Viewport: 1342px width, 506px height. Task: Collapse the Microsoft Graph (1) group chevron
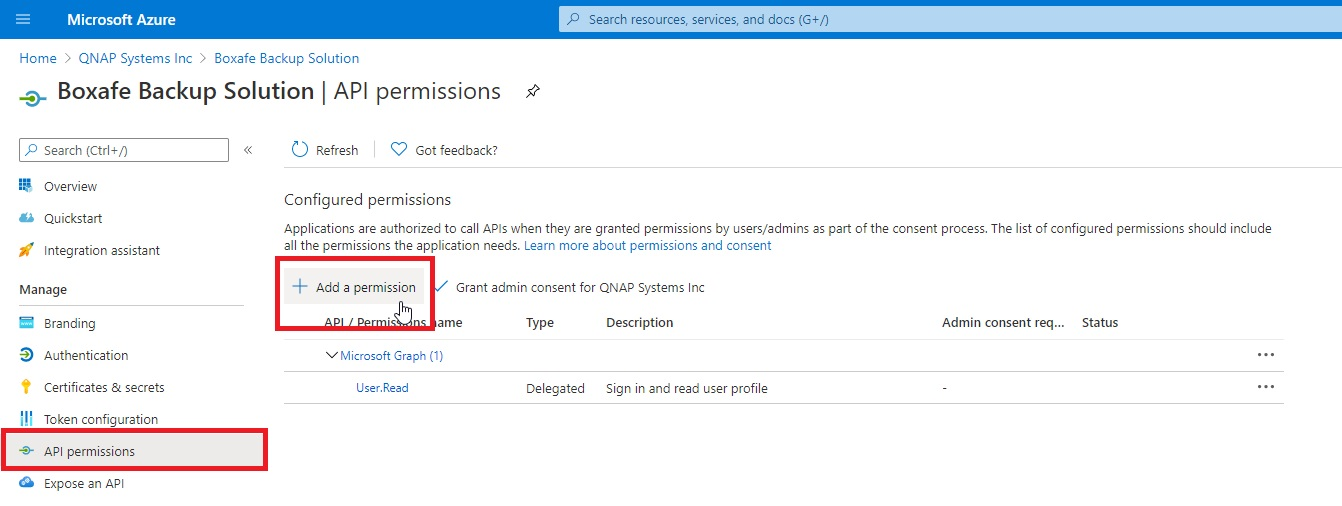pyautogui.click(x=332, y=355)
